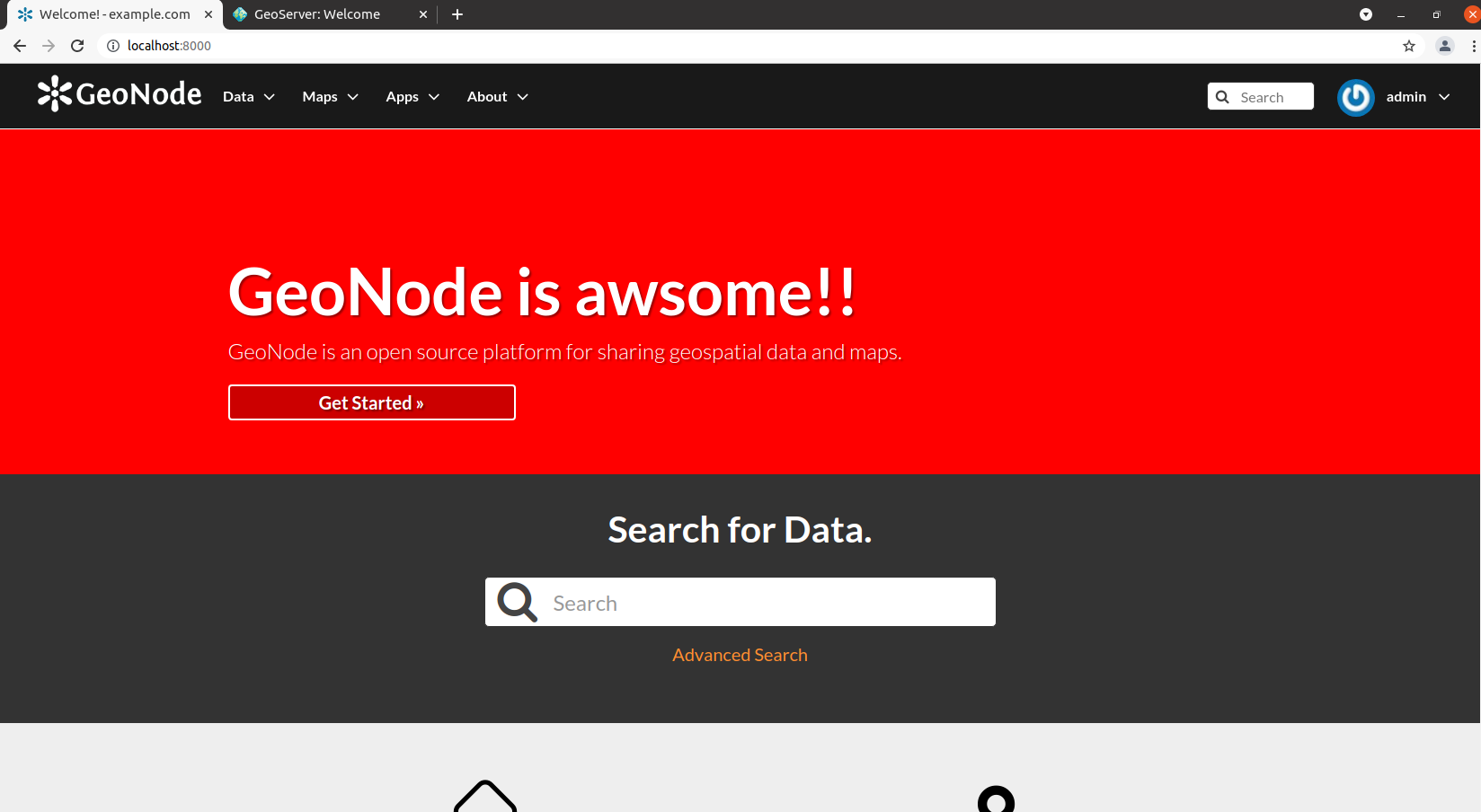
Task: Click the navbar search magnifier icon
Action: pyautogui.click(x=1222, y=97)
